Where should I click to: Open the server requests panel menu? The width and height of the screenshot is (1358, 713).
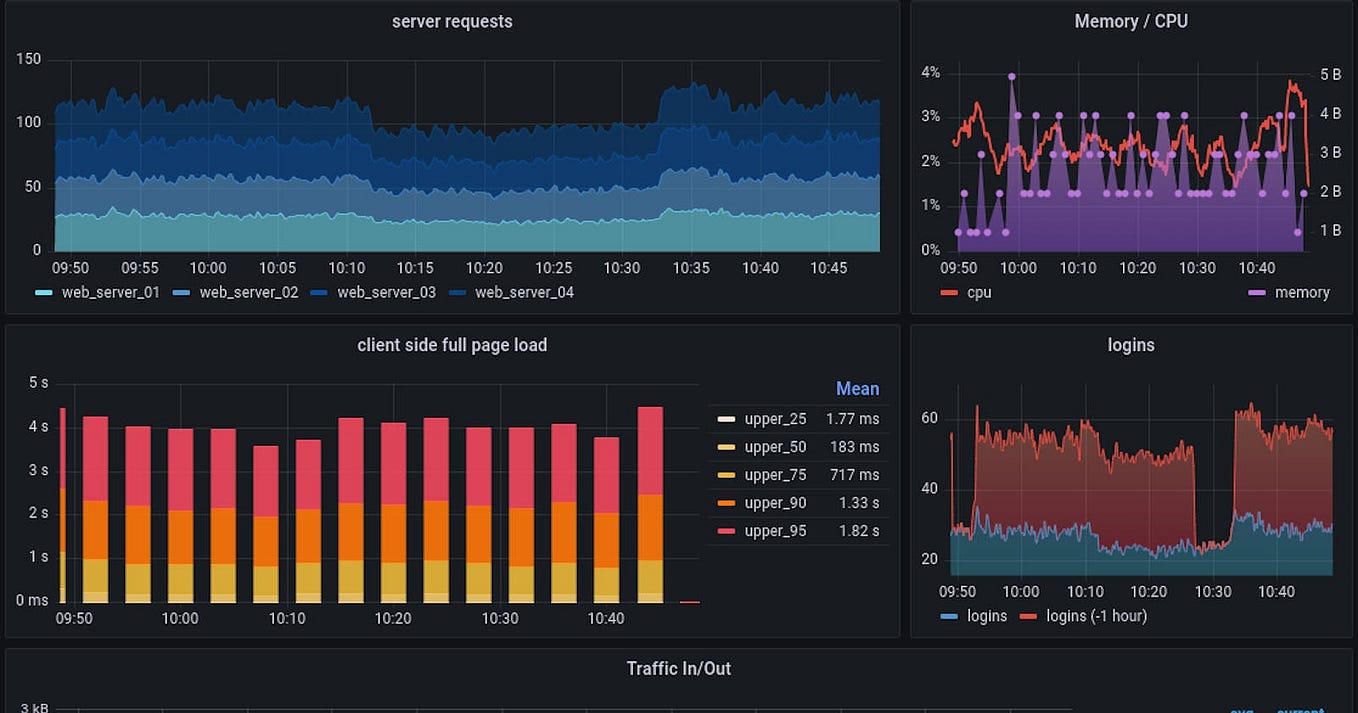click(452, 21)
